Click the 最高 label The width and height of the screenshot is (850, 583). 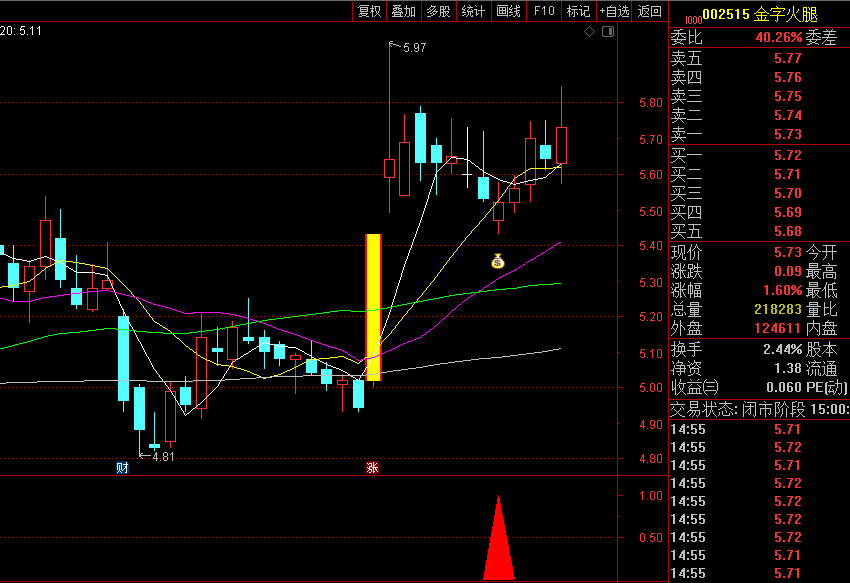(821, 271)
